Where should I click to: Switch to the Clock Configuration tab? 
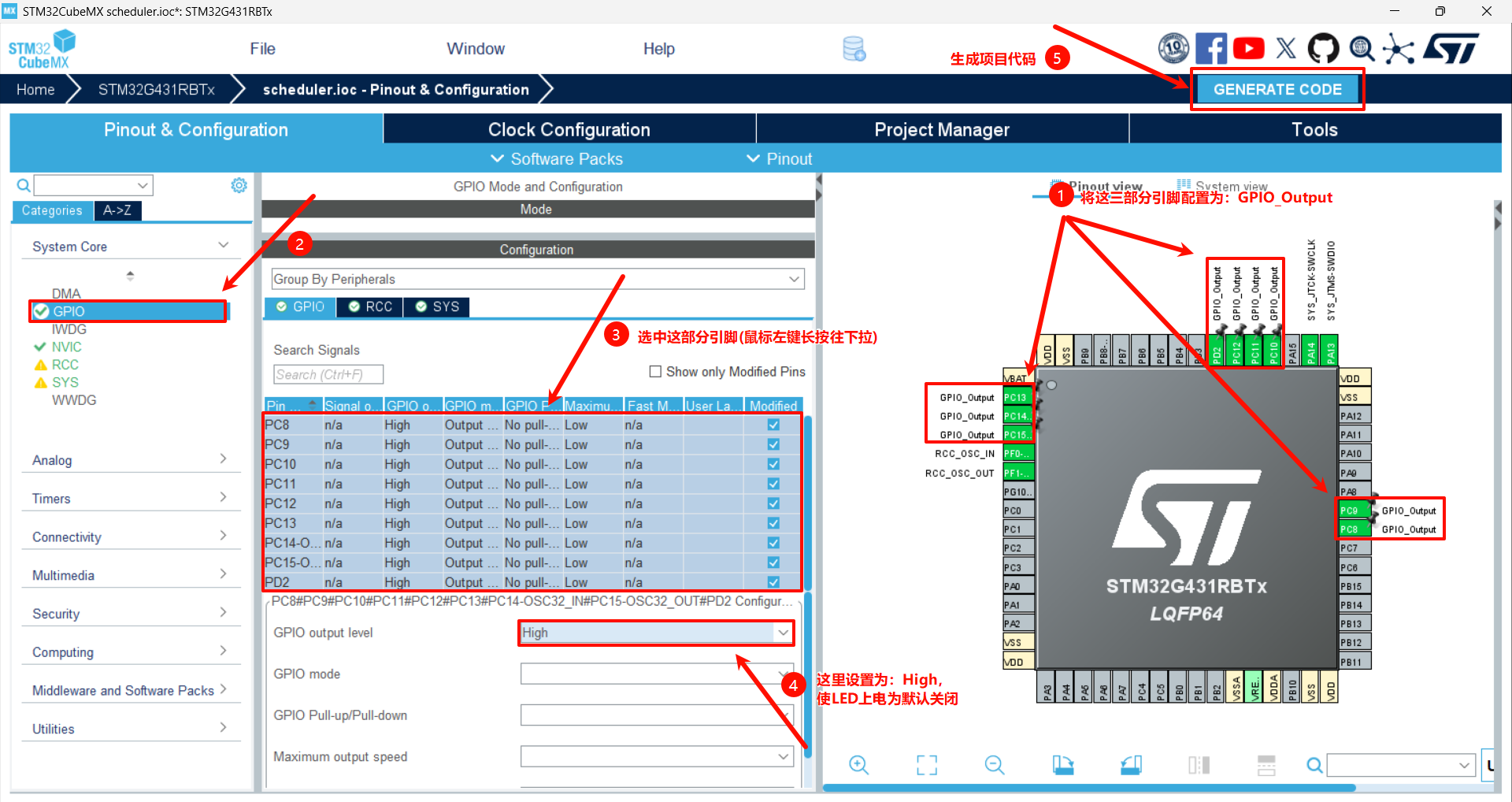[x=569, y=129]
